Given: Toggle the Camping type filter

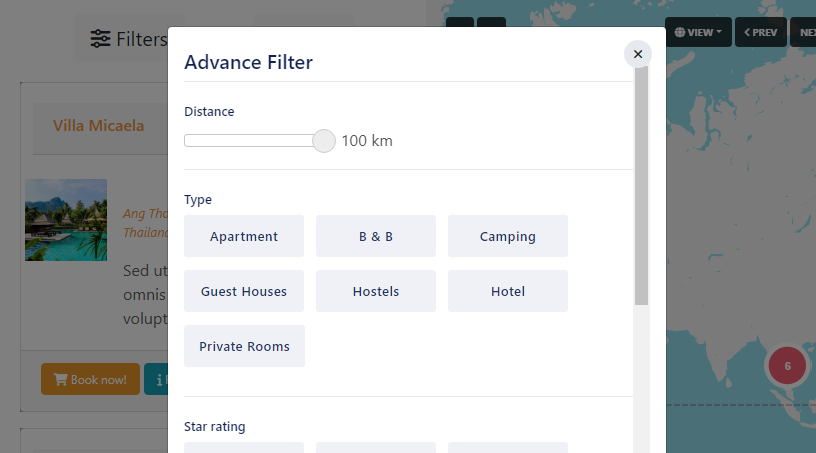Looking at the screenshot, I should pyautogui.click(x=507, y=236).
